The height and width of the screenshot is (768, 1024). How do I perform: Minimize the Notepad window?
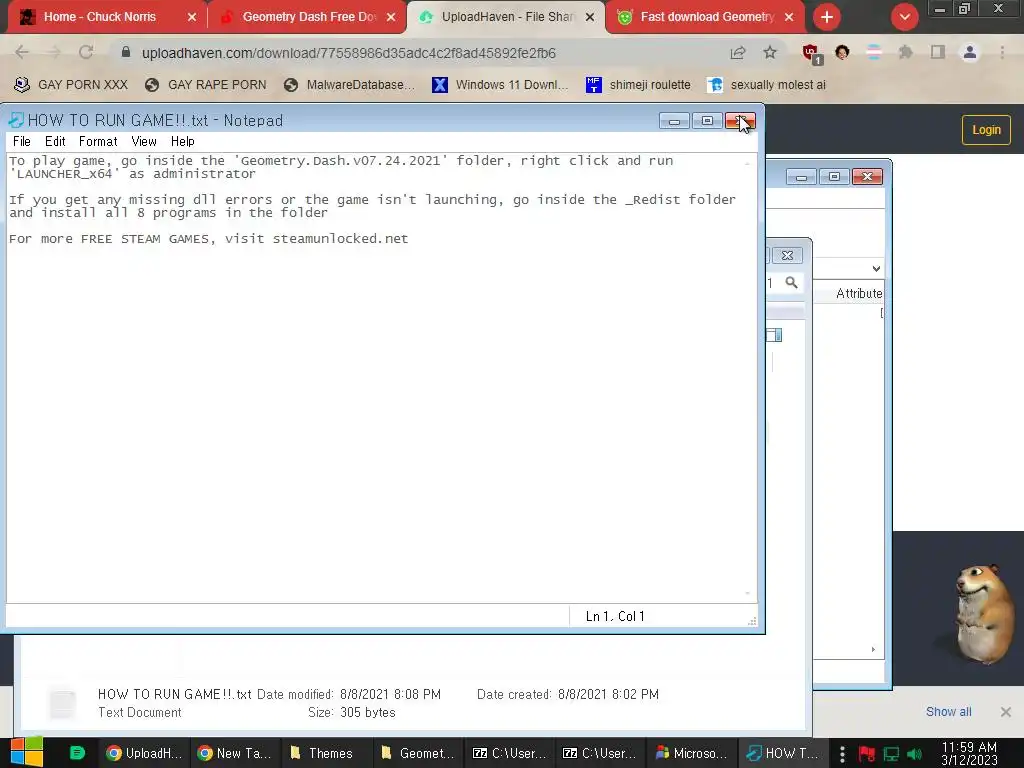674,121
